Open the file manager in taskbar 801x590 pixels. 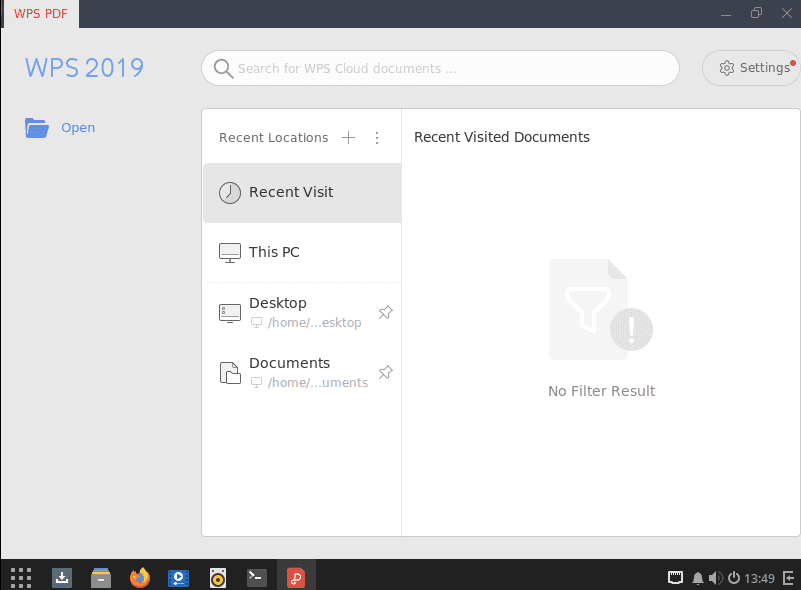(100, 577)
